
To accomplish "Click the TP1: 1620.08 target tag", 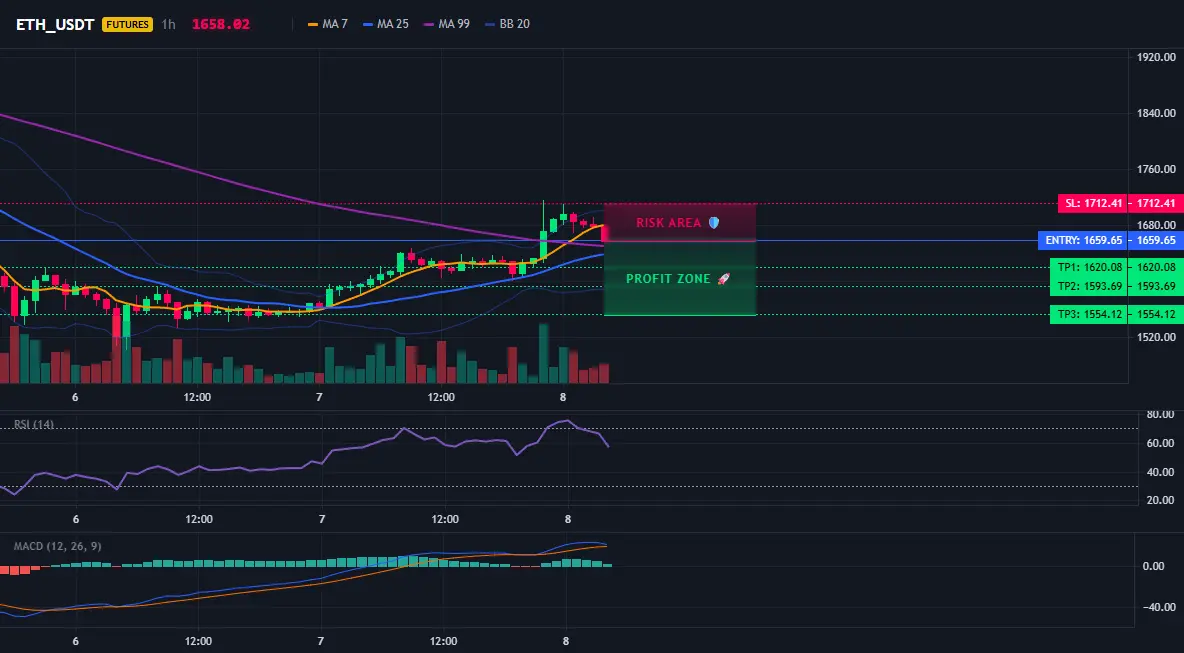I will (1088, 267).
